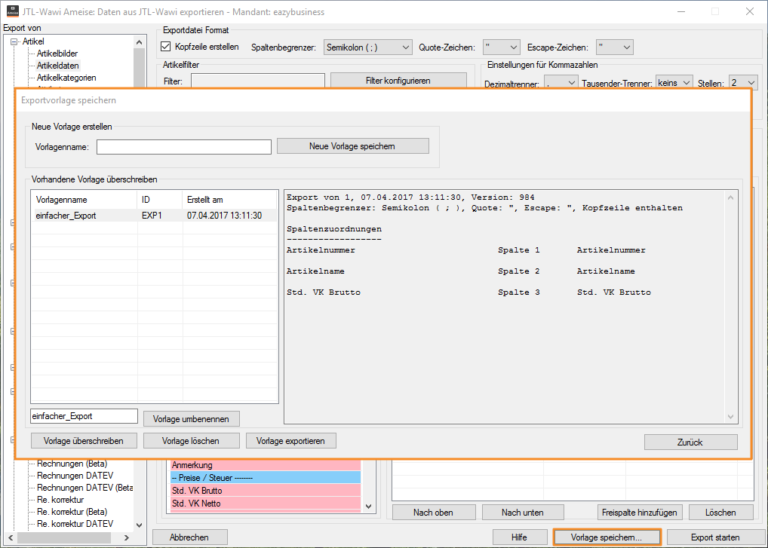The image size is (768, 548).
Task: Collapse the Artikel tree node
Action: (x=13, y=42)
